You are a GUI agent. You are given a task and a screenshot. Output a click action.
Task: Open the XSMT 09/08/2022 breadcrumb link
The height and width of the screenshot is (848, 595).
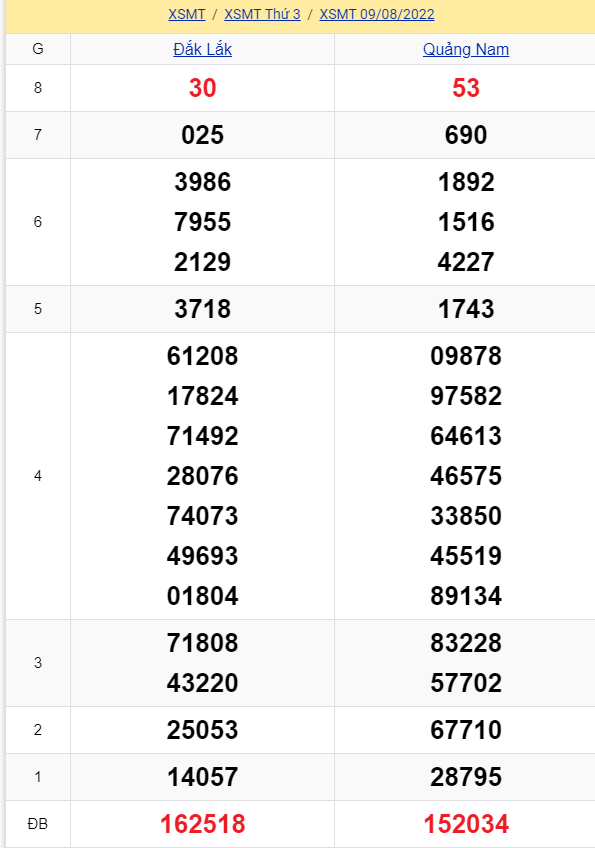[x=377, y=14]
